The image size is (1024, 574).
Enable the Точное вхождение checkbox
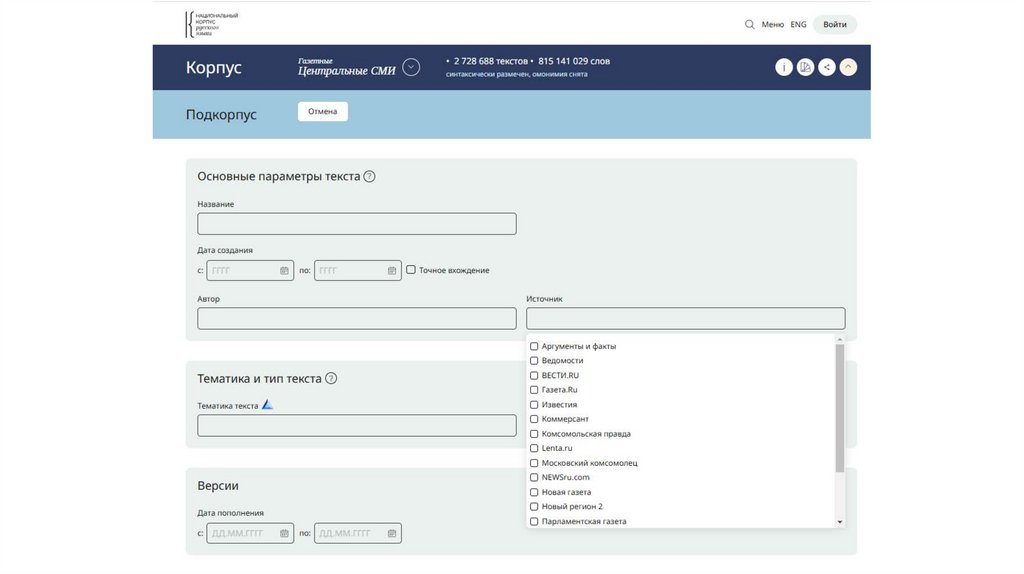pos(411,270)
